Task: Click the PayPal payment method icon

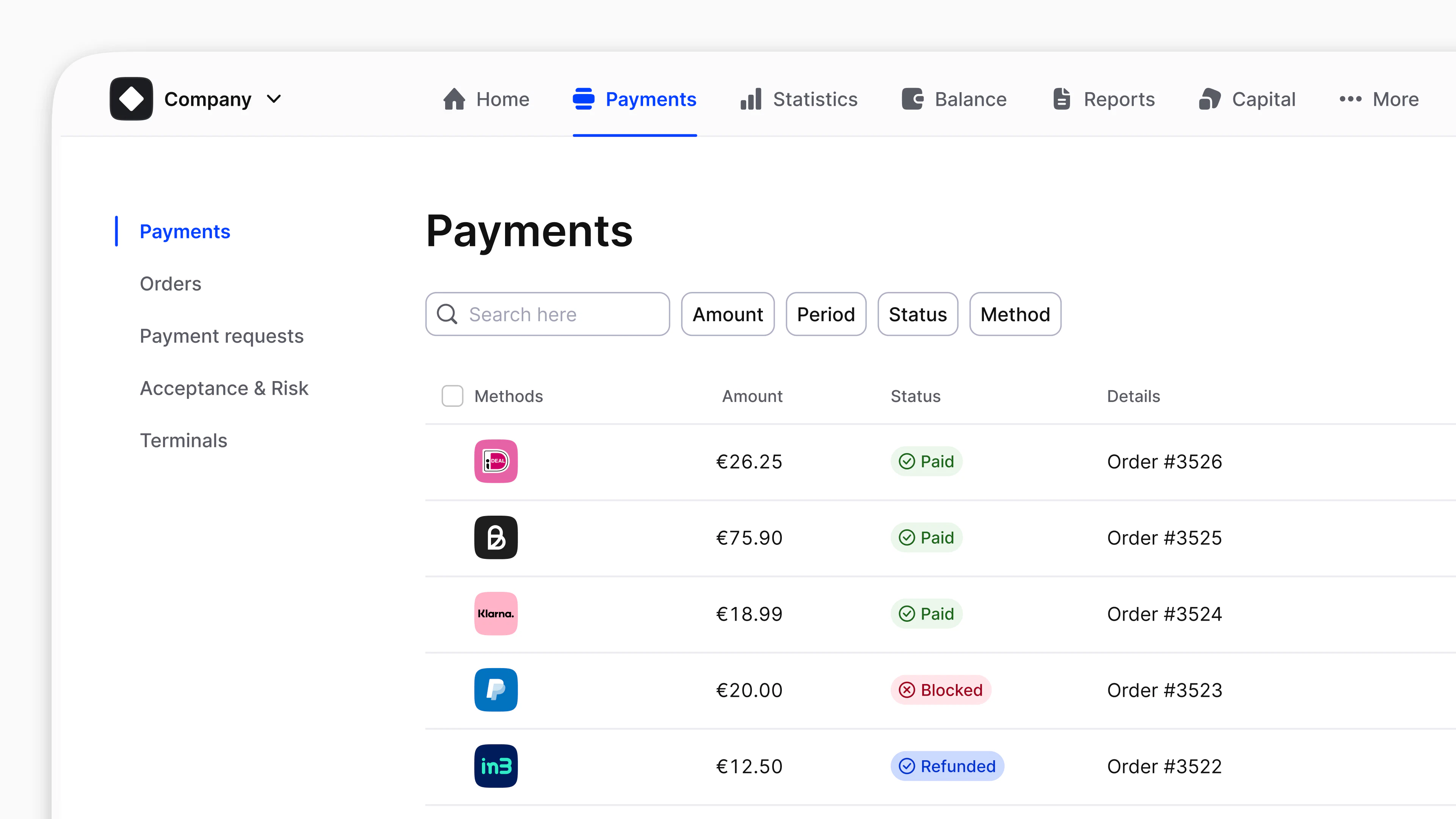Action: pyautogui.click(x=496, y=690)
